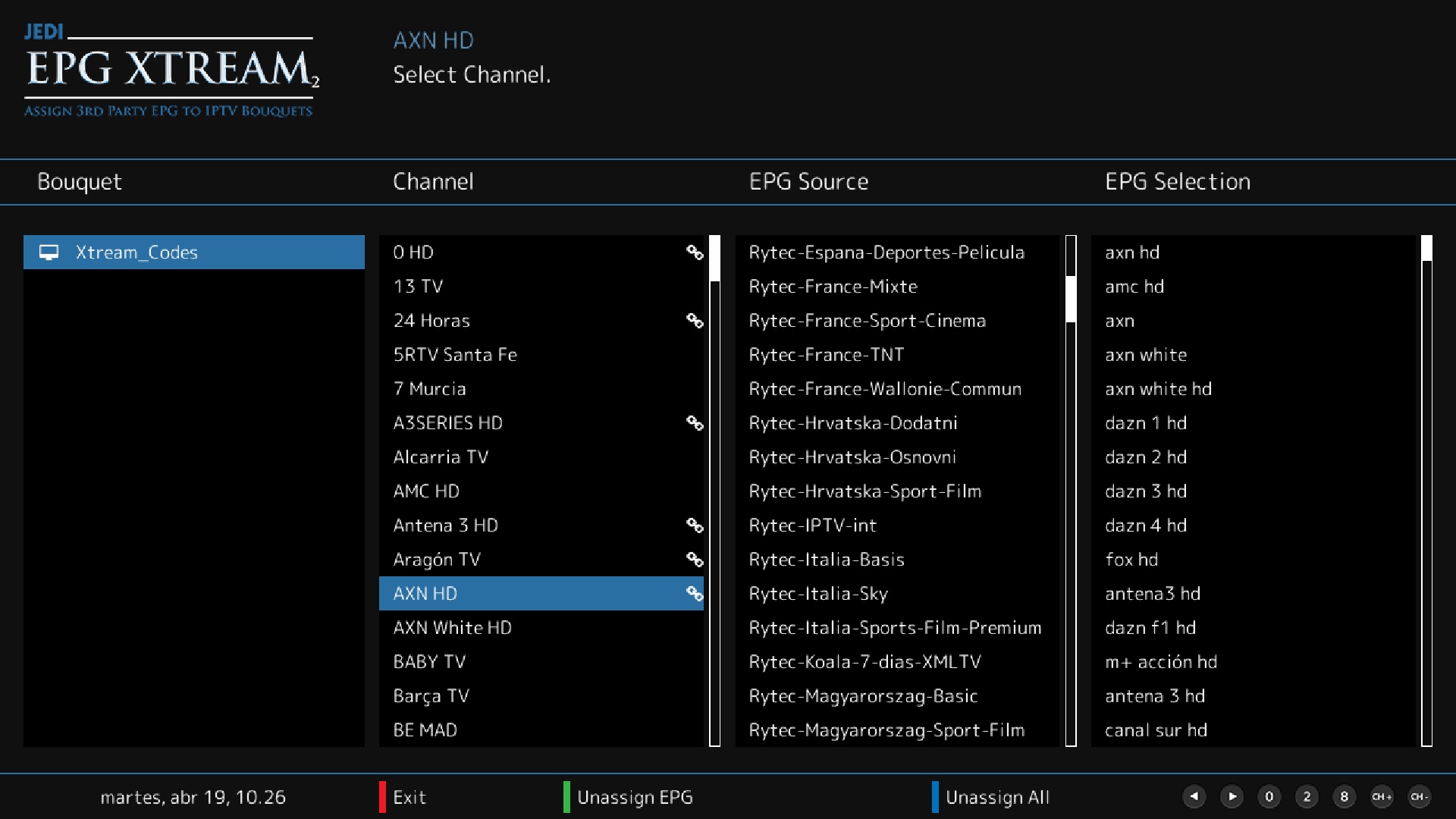Image resolution: width=1456 pixels, height=819 pixels.
Task: Click the monitor icon beside Xtream_Codes
Action: point(49,253)
